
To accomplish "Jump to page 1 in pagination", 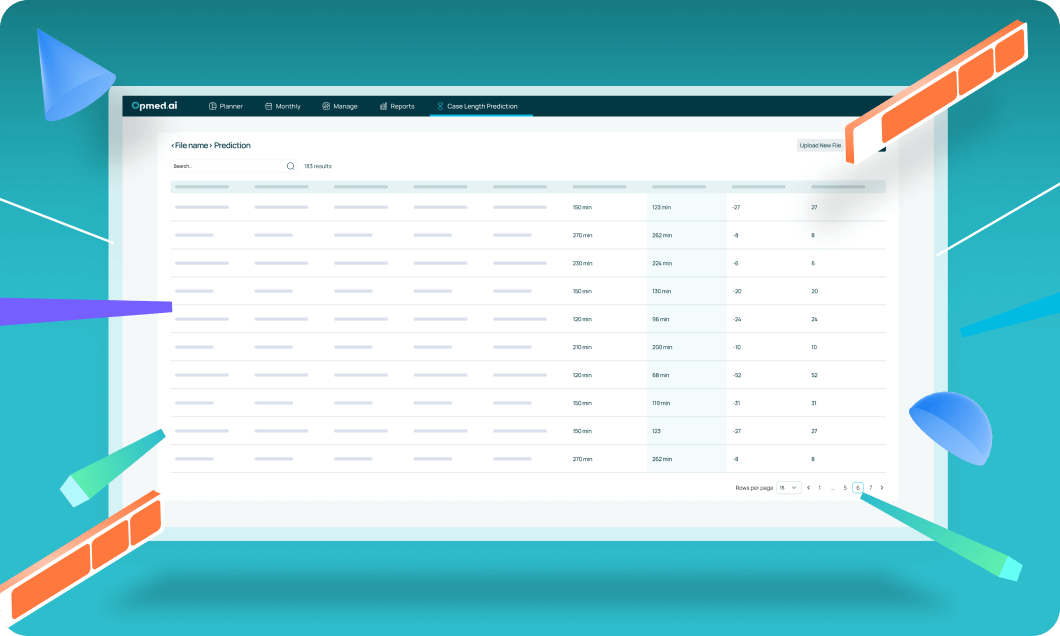I will pos(819,488).
